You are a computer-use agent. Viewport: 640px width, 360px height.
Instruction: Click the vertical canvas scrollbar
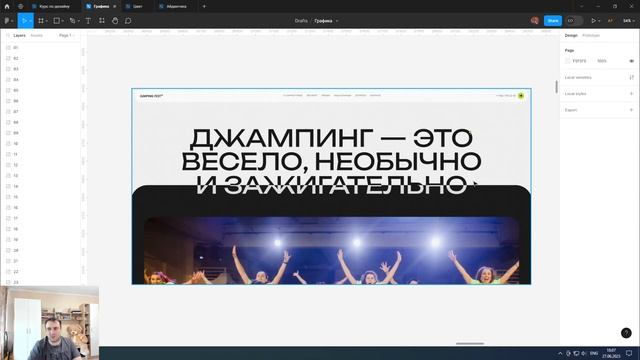556,87
